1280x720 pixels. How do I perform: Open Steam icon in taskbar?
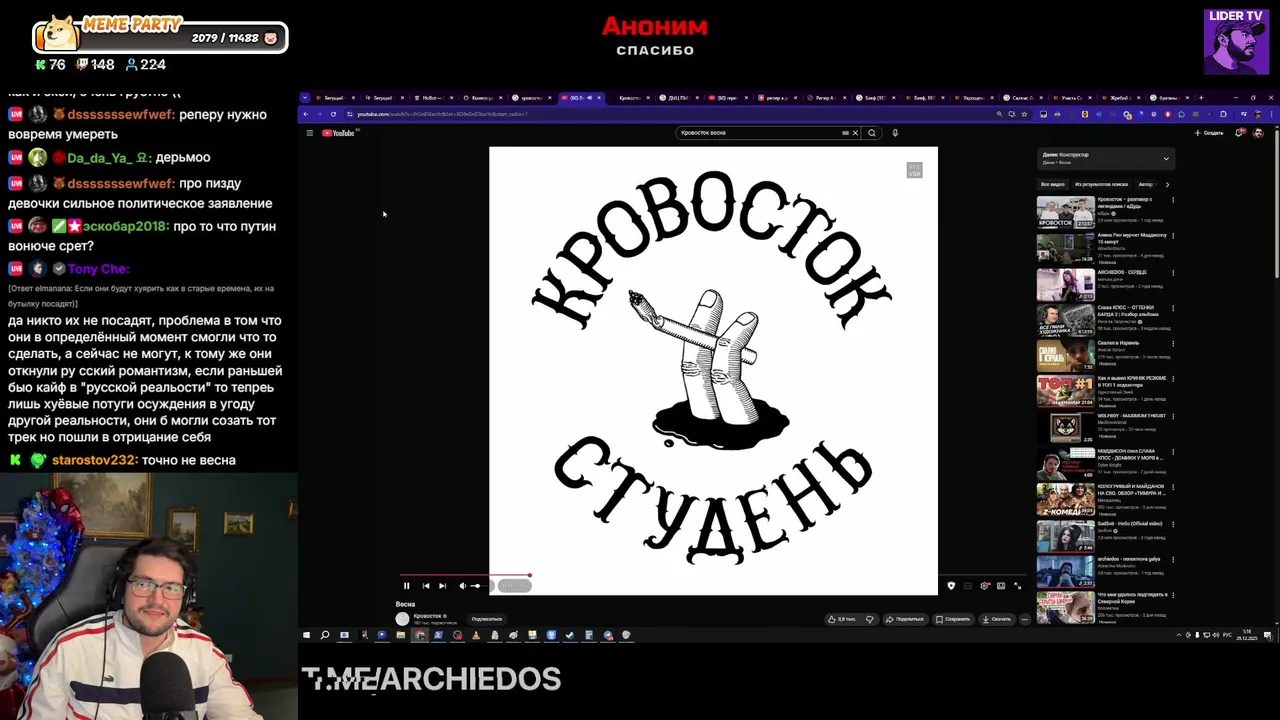(570, 635)
